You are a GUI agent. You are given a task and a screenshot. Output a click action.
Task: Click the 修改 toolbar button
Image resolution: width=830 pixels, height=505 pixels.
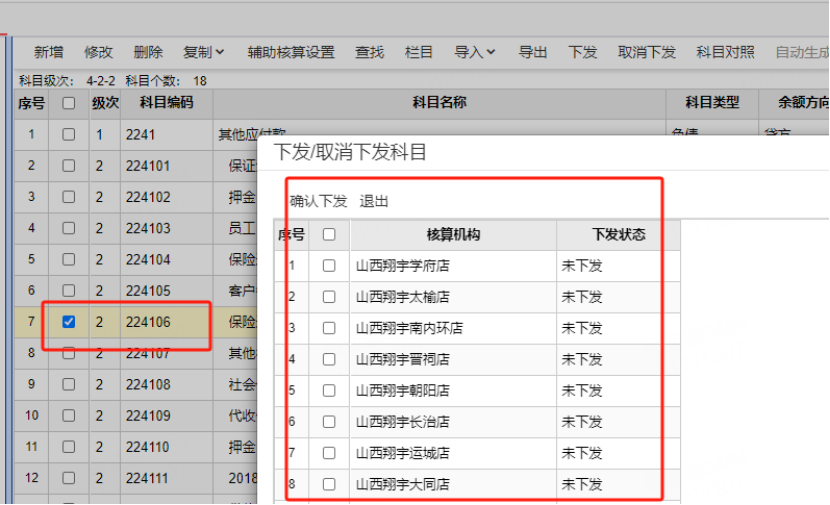pos(98,52)
